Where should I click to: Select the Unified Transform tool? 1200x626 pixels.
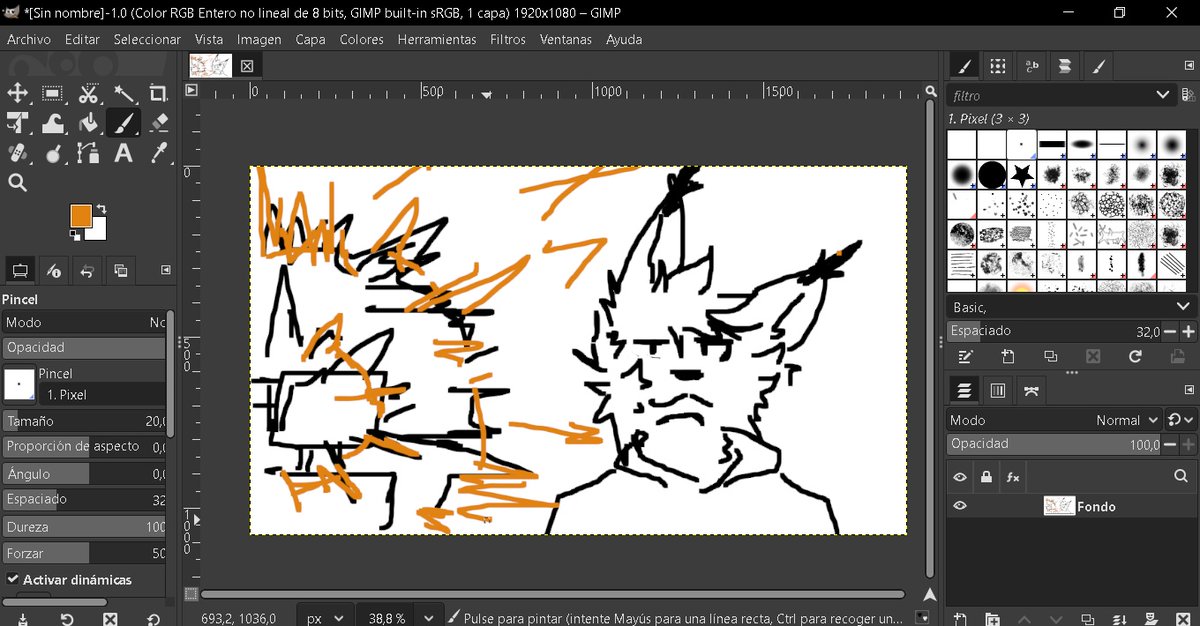coord(18,123)
